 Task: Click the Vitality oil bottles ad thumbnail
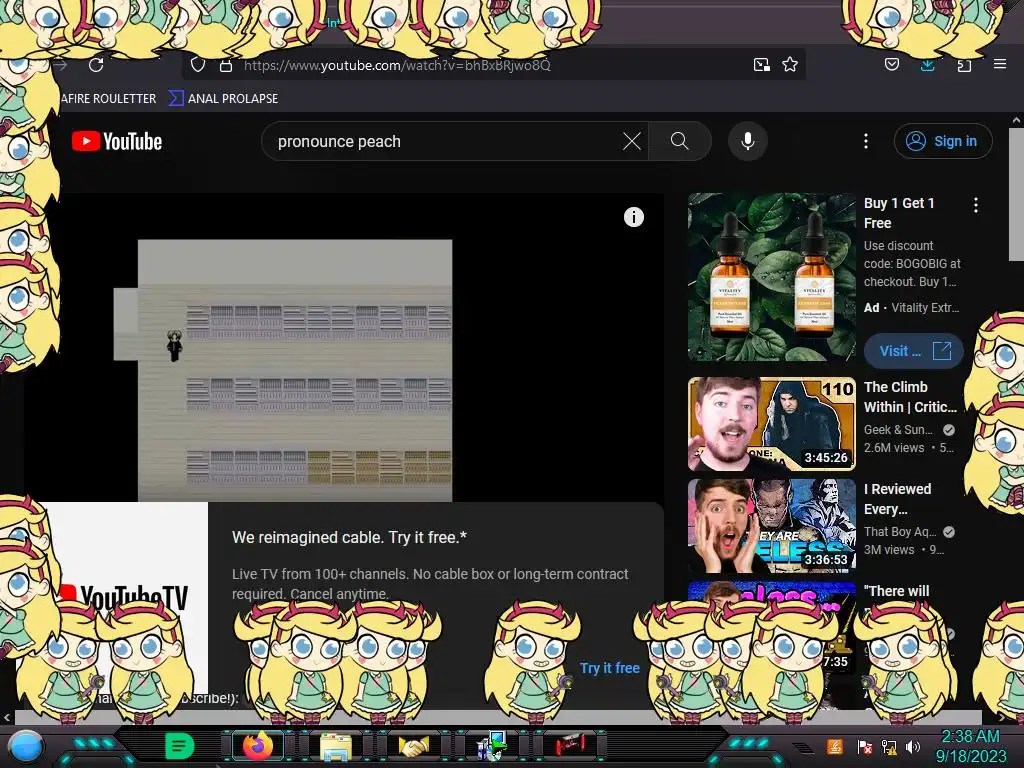[771, 277]
